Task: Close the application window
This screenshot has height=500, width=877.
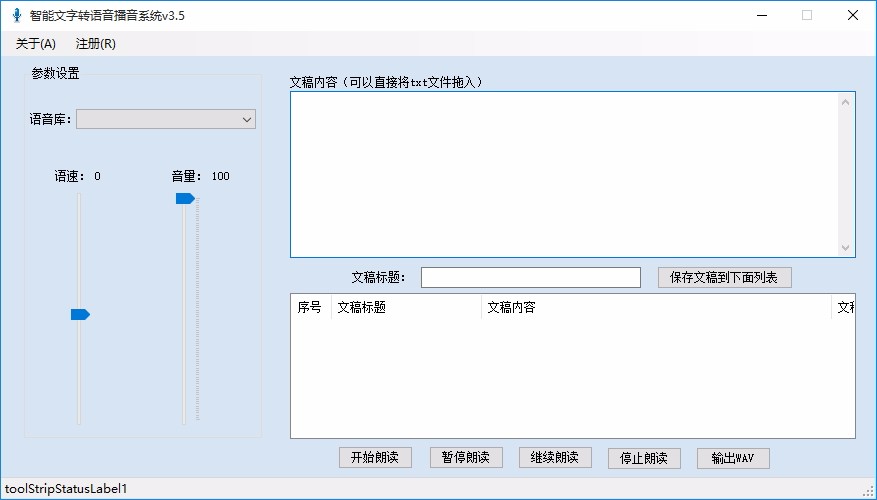Action: (x=853, y=15)
